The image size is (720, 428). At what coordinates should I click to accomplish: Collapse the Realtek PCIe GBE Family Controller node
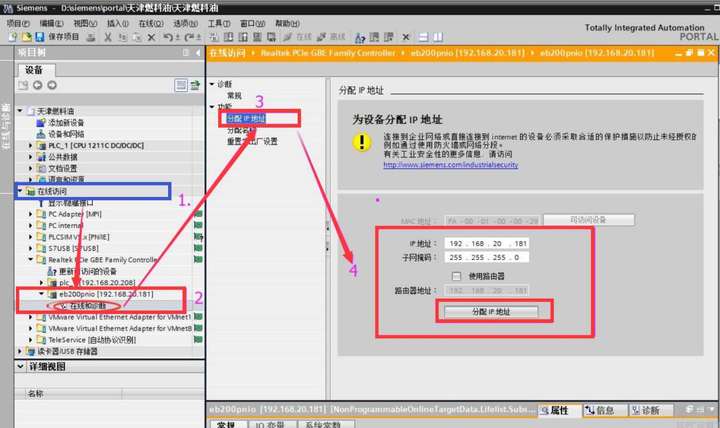tap(31, 259)
